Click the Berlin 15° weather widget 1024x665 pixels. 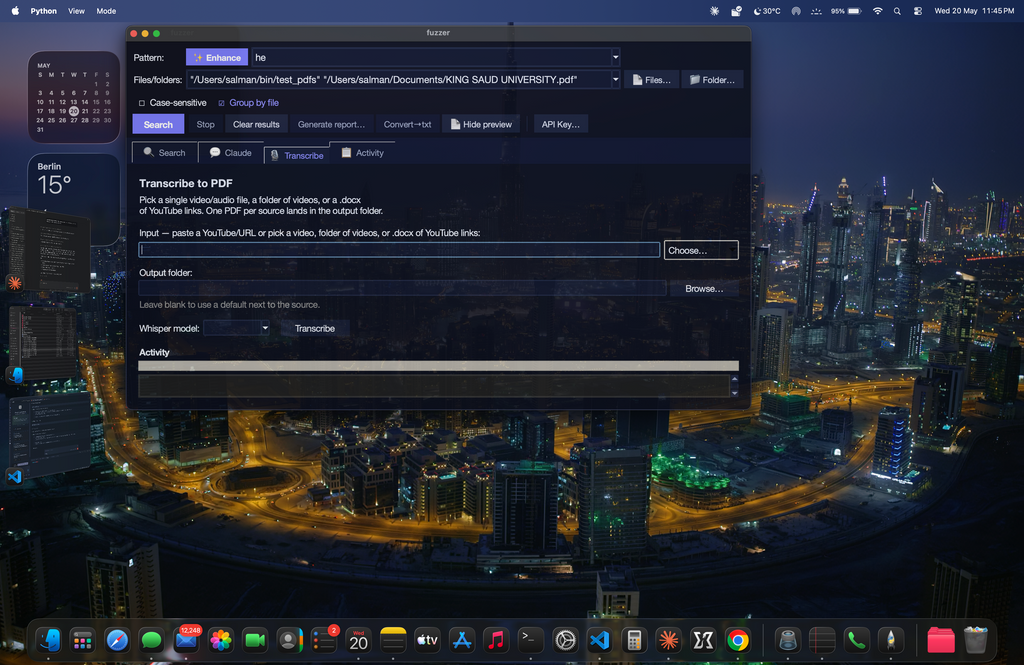pos(74,199)
